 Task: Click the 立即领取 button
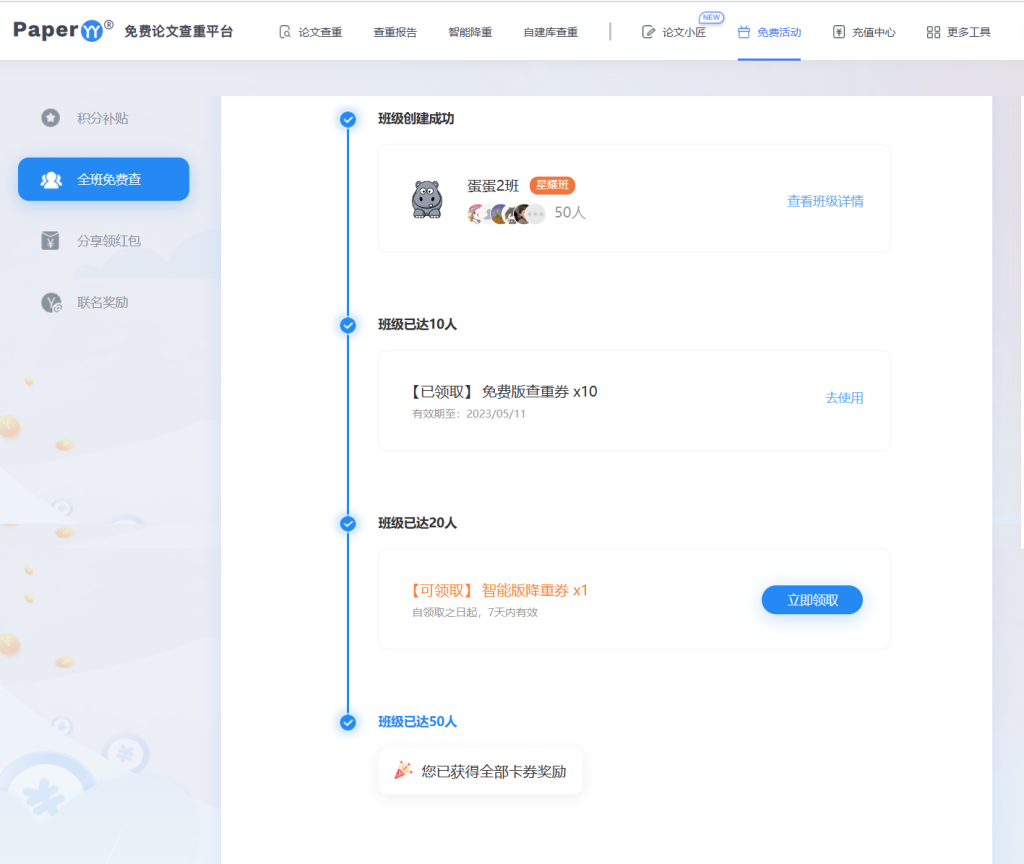[811, 599]
